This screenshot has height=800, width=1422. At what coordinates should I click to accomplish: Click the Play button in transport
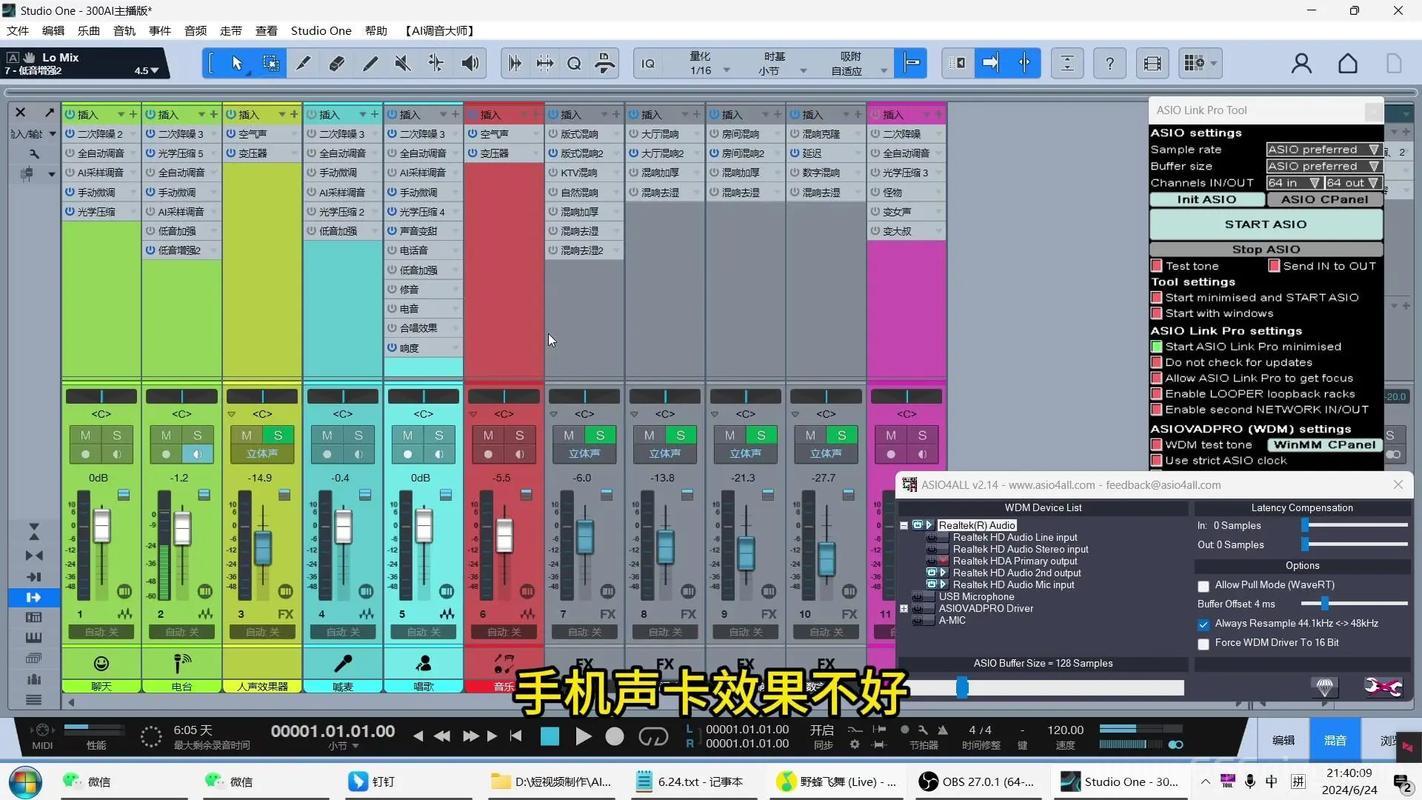(x=583, y=737)
